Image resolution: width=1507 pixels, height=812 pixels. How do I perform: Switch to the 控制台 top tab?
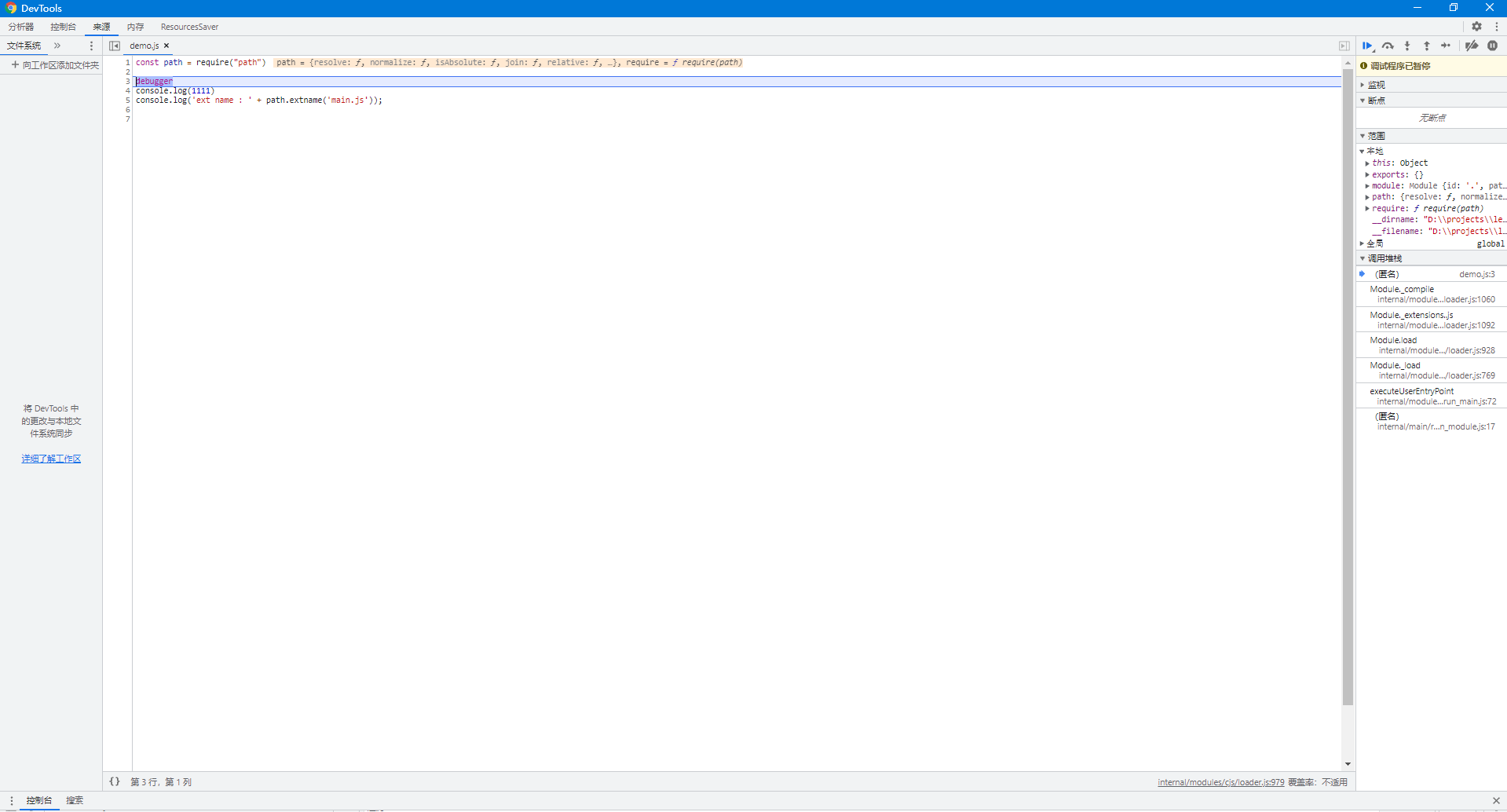click(63, 27)
